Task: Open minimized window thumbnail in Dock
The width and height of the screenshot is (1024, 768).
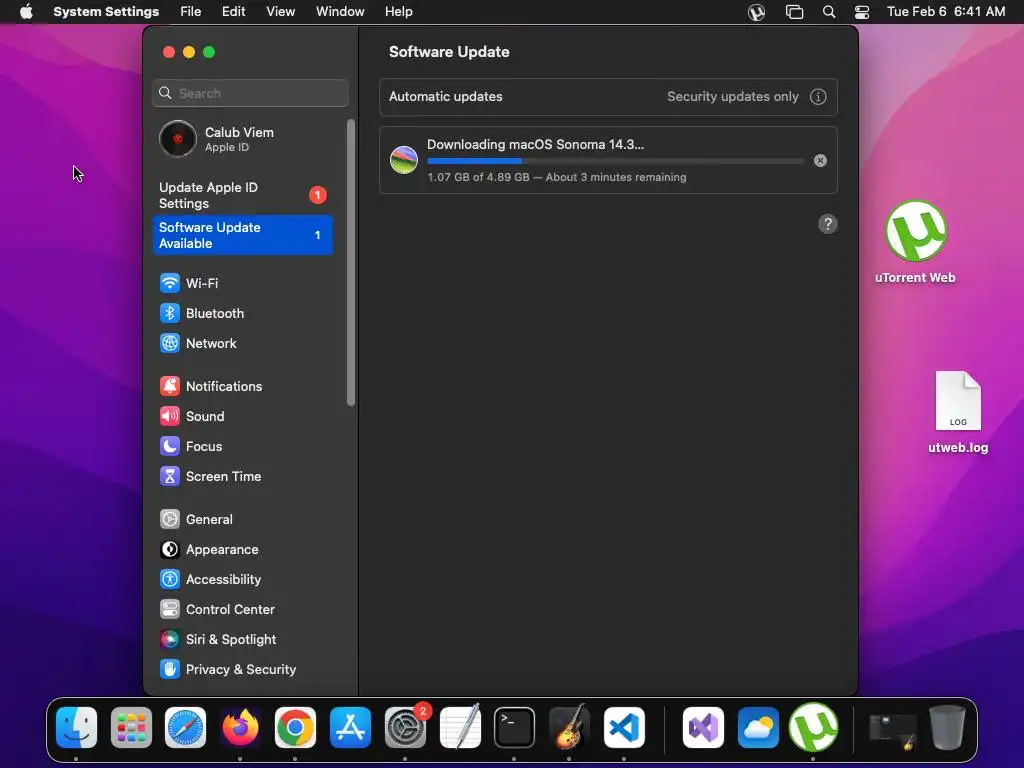Action: pyautogui.click(x=893, y=731)
